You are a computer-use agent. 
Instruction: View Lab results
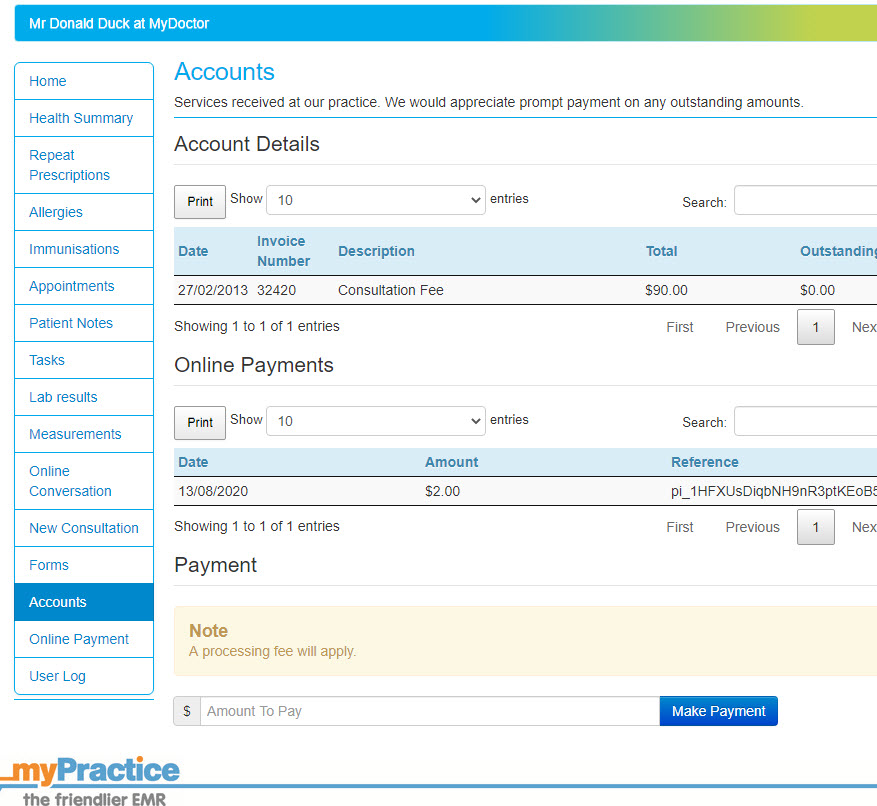click(x=84, y=397)
